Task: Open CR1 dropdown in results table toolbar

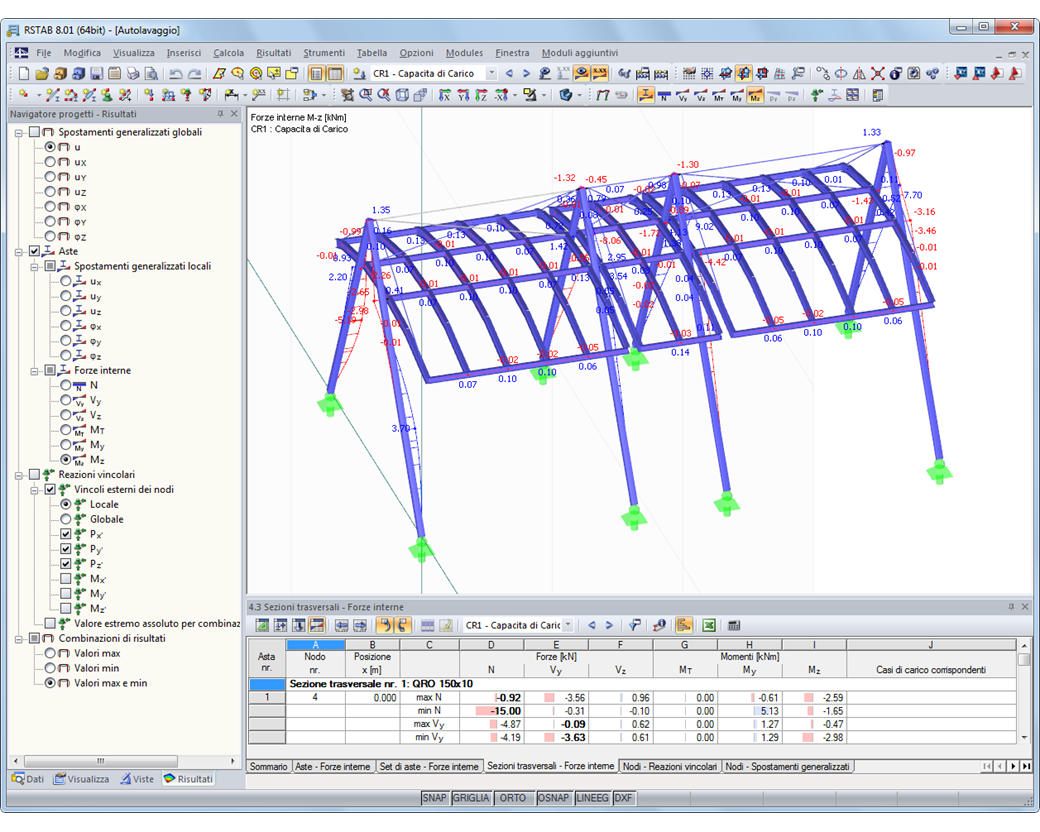Action: tap(568, 625)
